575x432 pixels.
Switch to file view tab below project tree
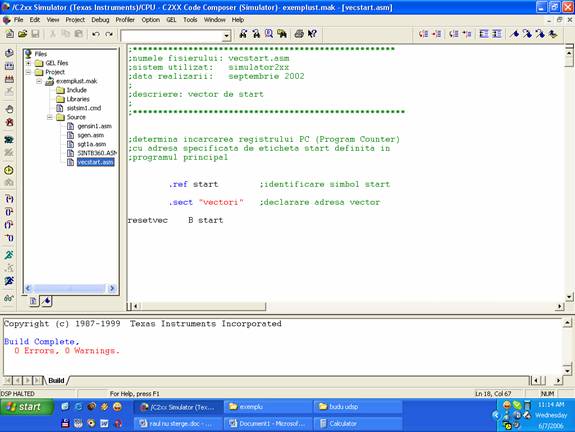(33, 301)
